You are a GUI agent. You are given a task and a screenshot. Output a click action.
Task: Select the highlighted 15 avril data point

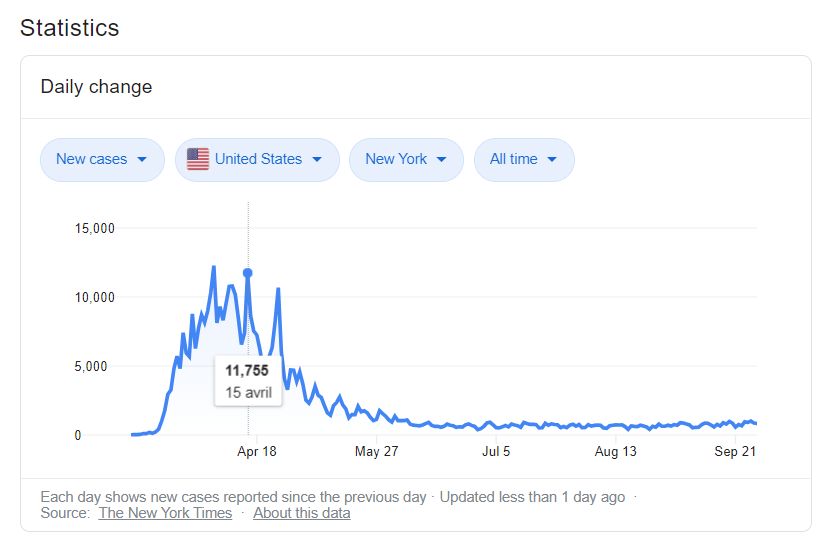[x=248, y=273]
